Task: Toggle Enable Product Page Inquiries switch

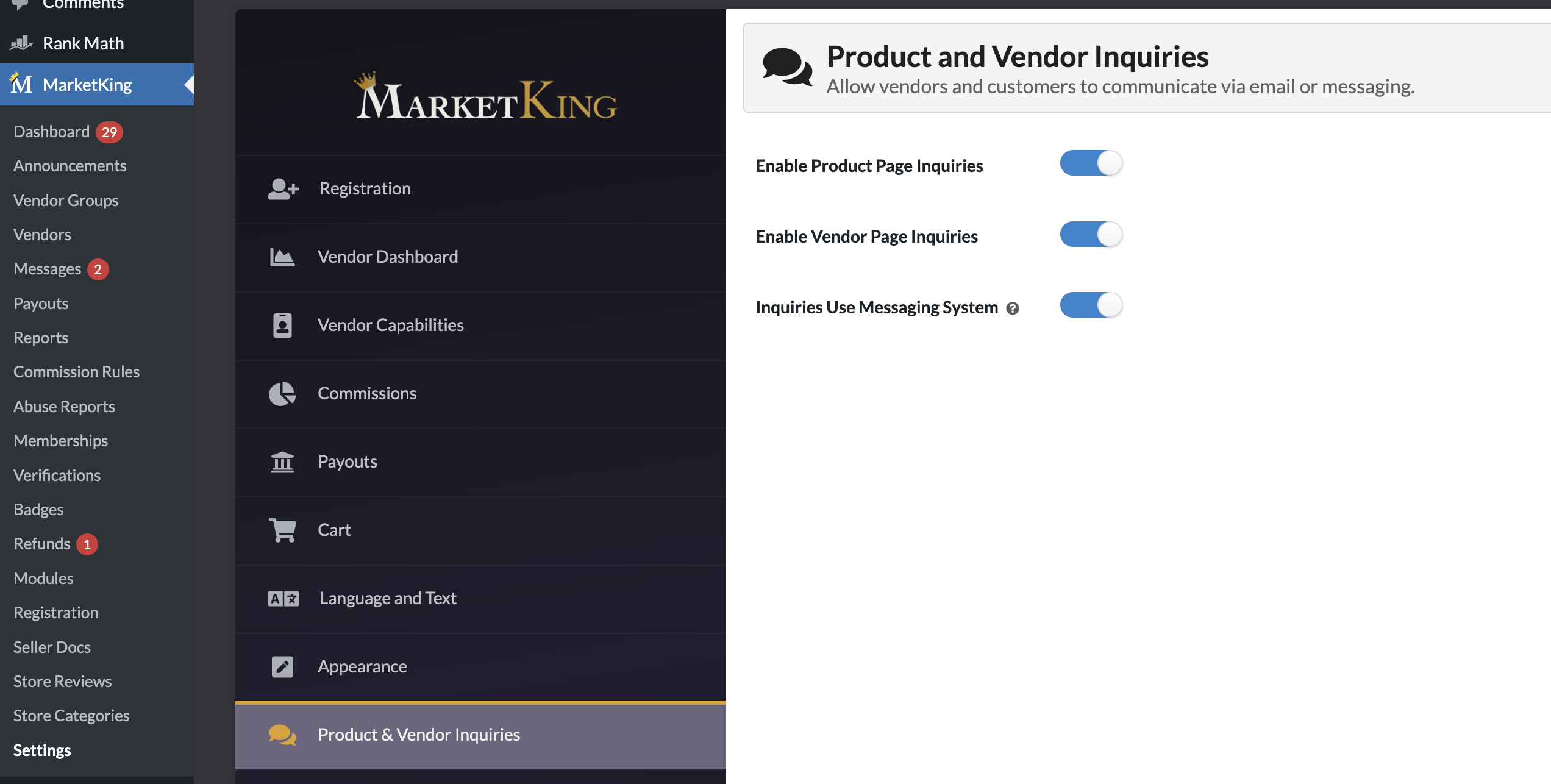Action: [x=1091, y=163]
